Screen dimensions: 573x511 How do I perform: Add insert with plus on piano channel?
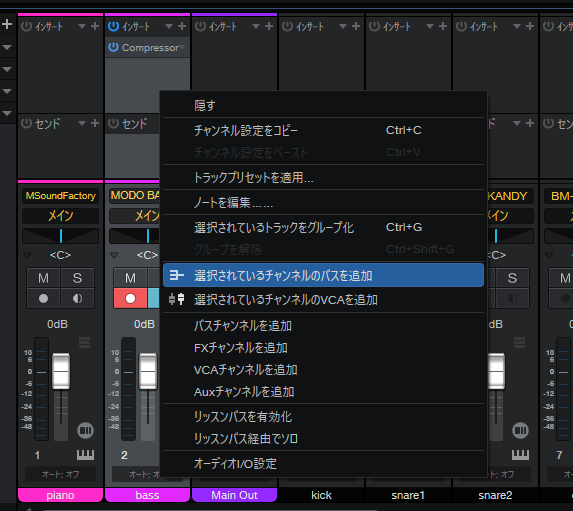tap(95, 26)
